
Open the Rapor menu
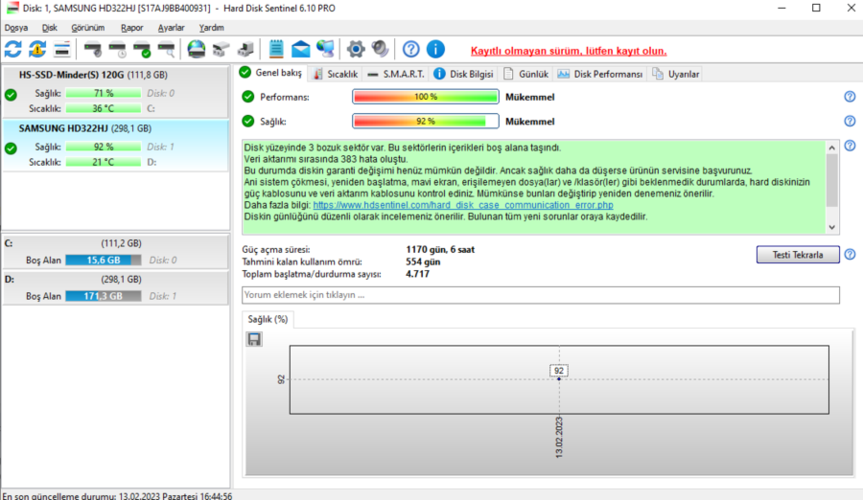pyautogui.click(x=132, y=28)
